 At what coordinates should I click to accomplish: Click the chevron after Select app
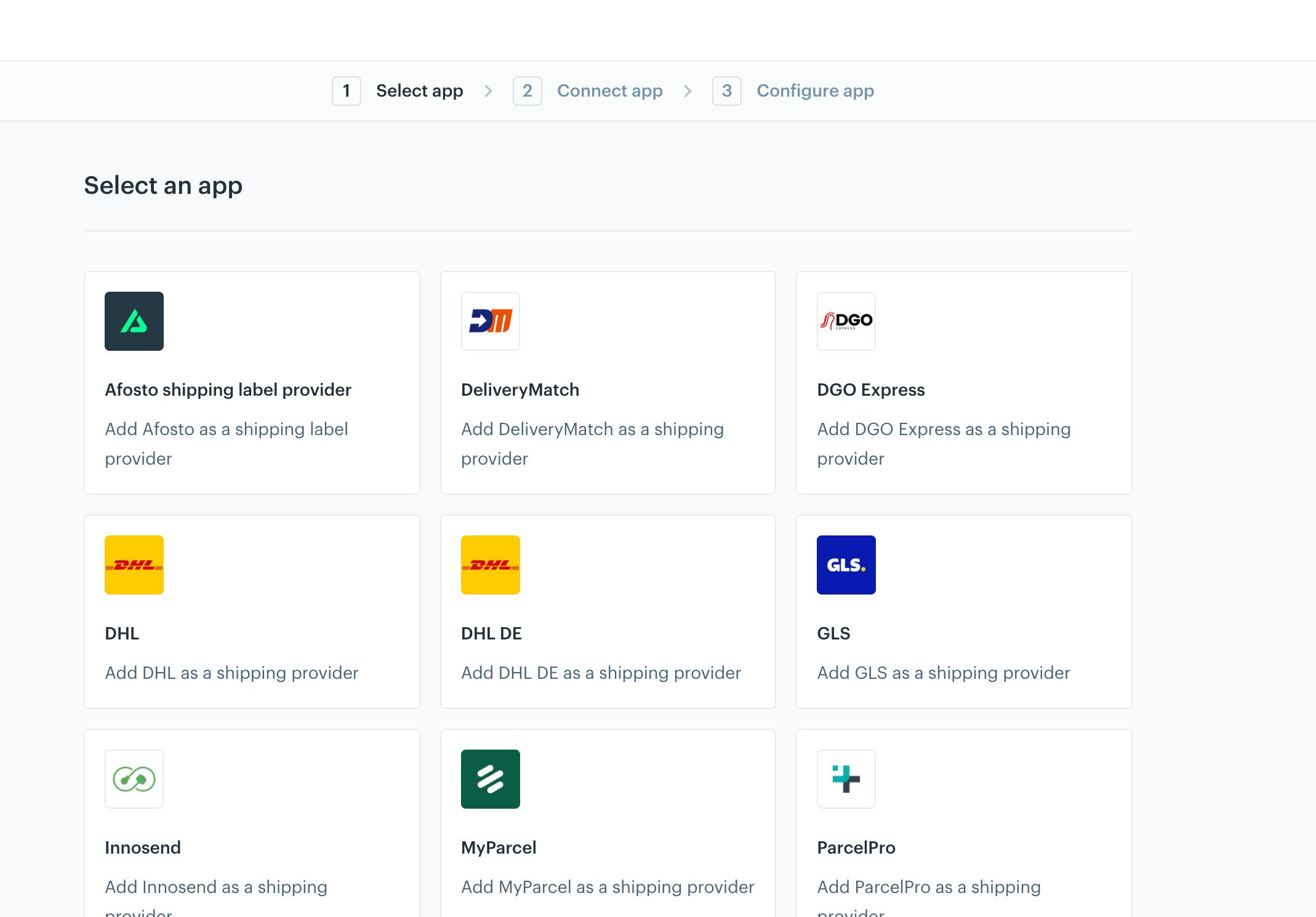(488, 91)
